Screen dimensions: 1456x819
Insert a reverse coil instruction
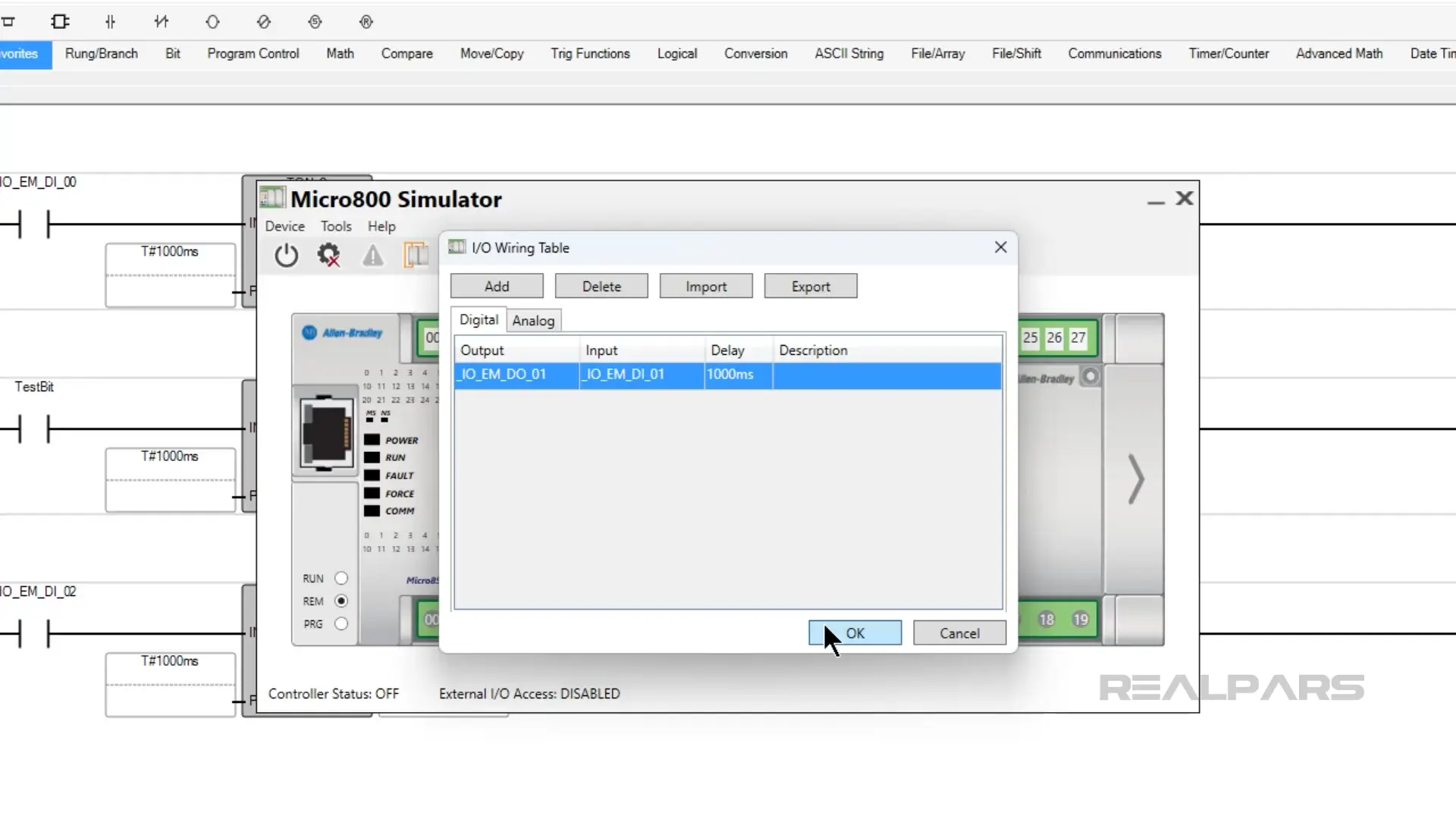[264, 22]
